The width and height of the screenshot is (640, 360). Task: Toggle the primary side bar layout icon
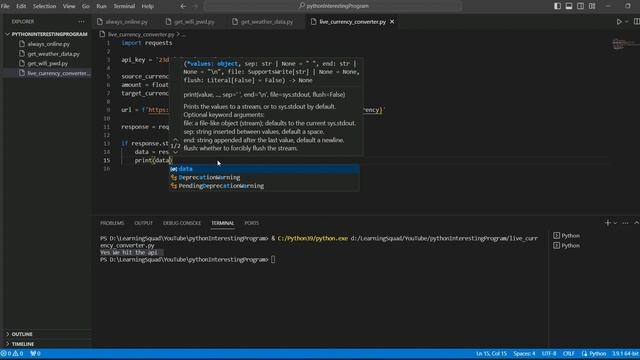(557, 6)
